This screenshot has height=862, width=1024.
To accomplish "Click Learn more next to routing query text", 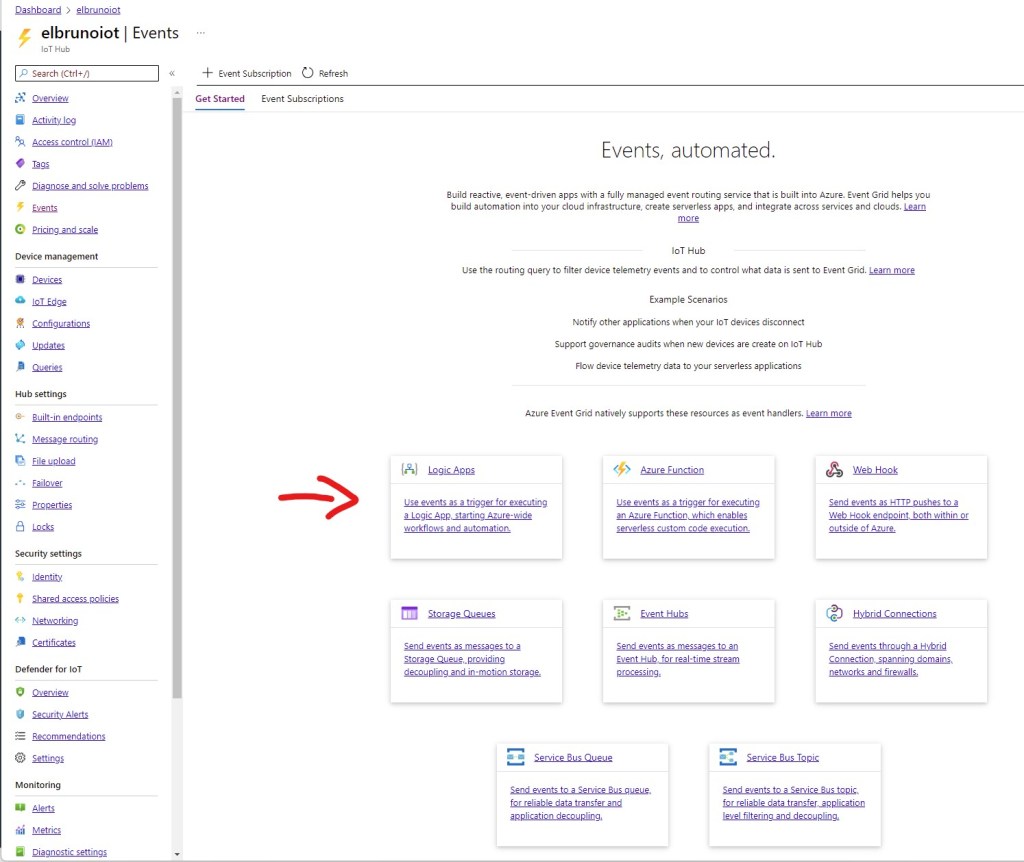I will pyautogui.click(x=891, y=270).
